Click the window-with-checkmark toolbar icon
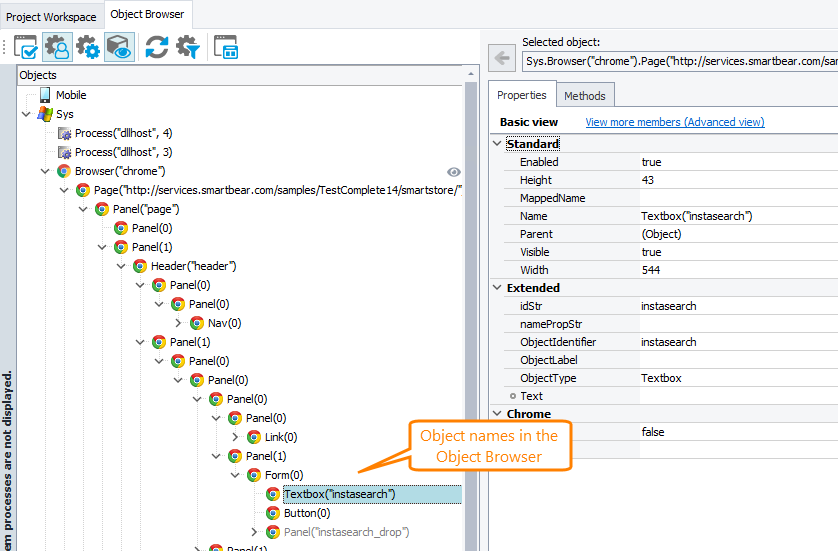Viewport: 838px width, 551px height. click(27, 47)
